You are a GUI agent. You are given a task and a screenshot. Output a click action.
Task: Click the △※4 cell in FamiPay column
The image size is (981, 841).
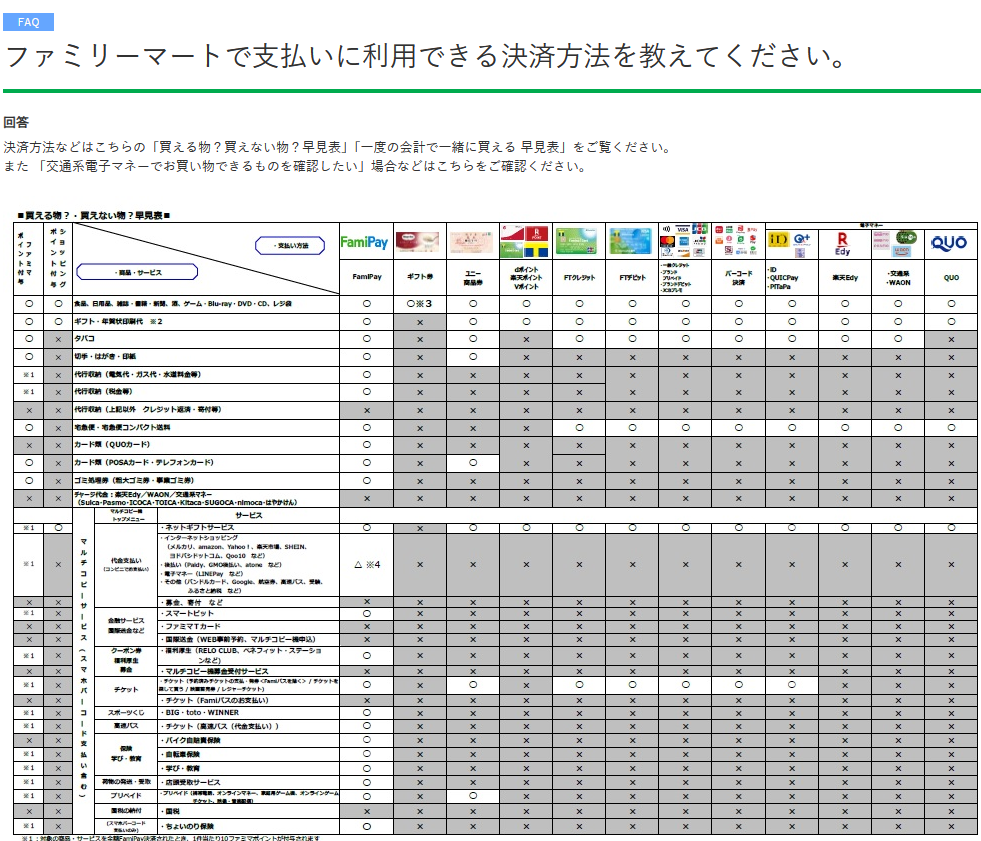pos(367,564)
